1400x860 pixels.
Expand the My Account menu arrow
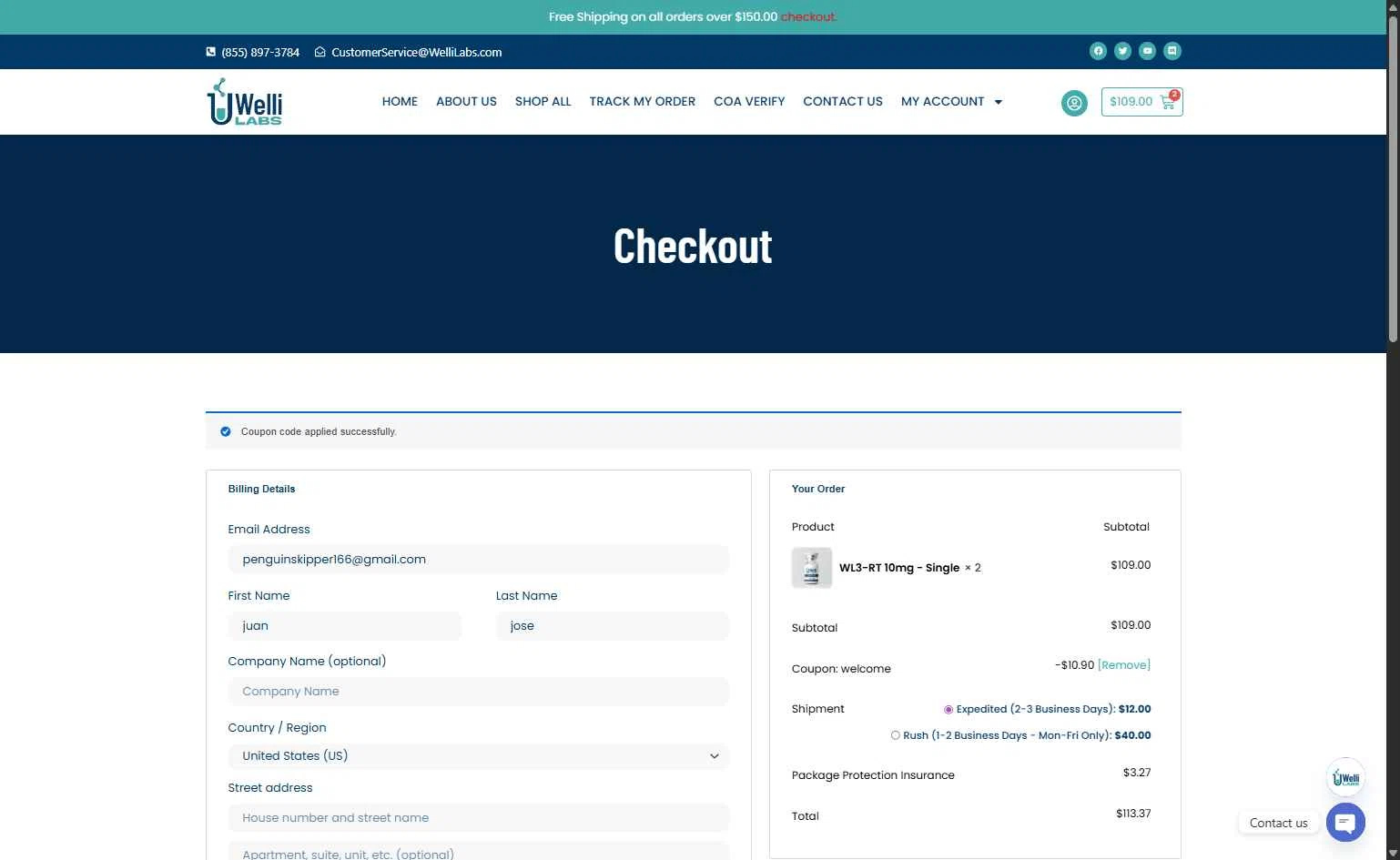click(x=999, y=102)
